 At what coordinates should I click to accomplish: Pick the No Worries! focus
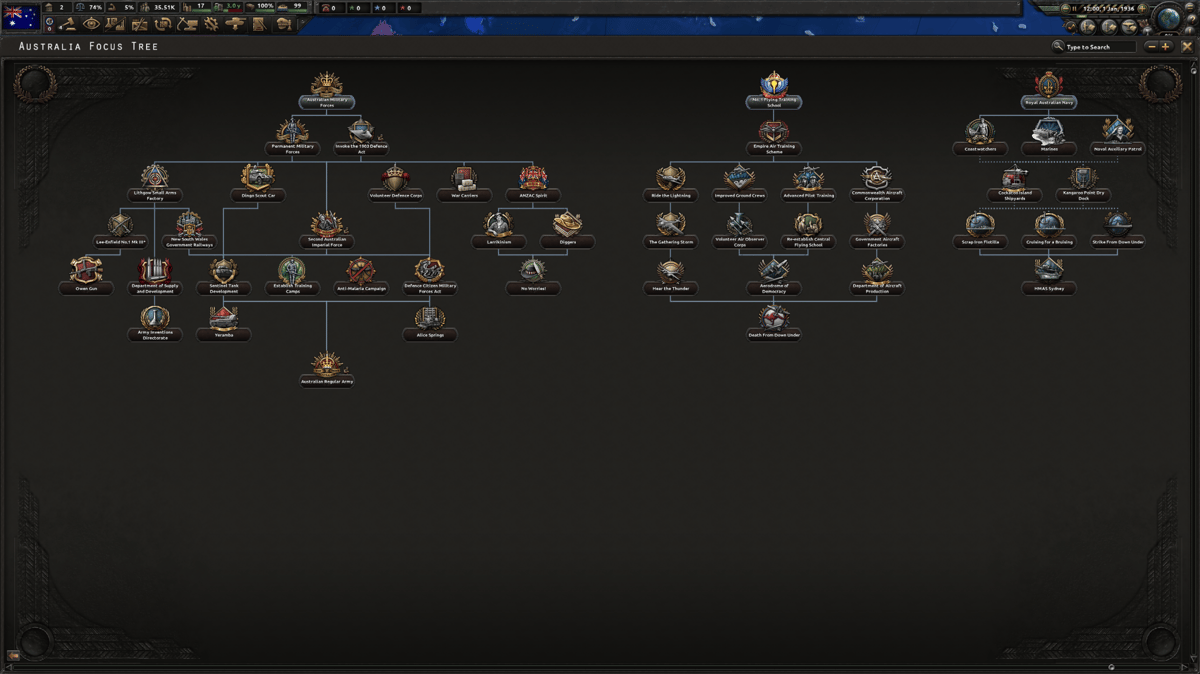533,276
